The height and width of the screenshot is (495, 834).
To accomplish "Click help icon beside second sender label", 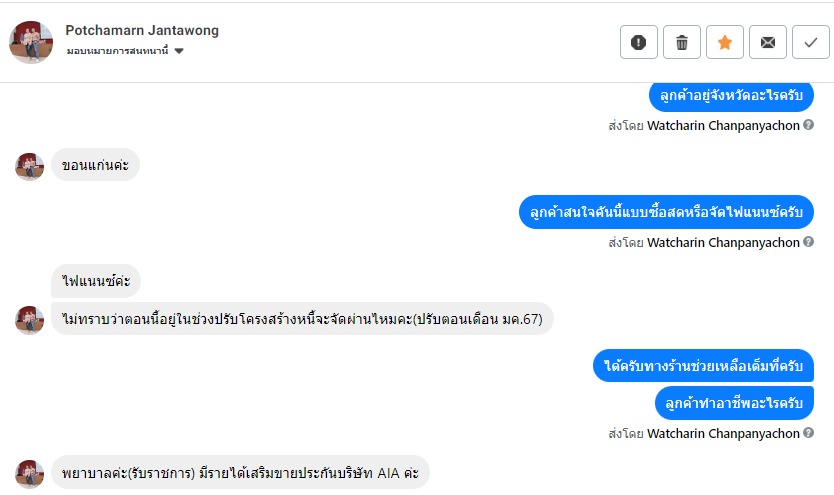I will 808,242.
